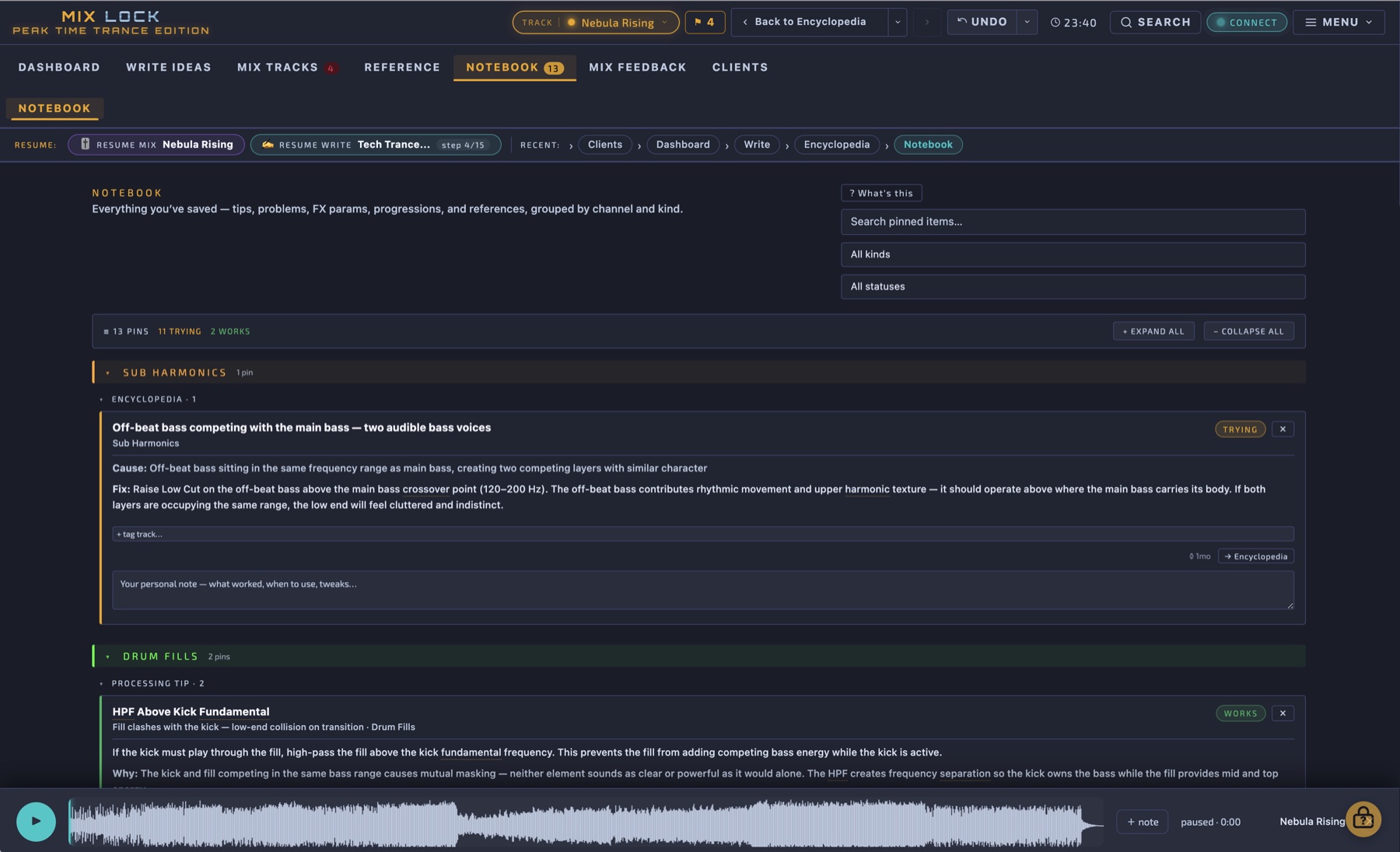Click the 1mo age indicator on pin
Screen dimensions: 1400x852
[1200, 556]
